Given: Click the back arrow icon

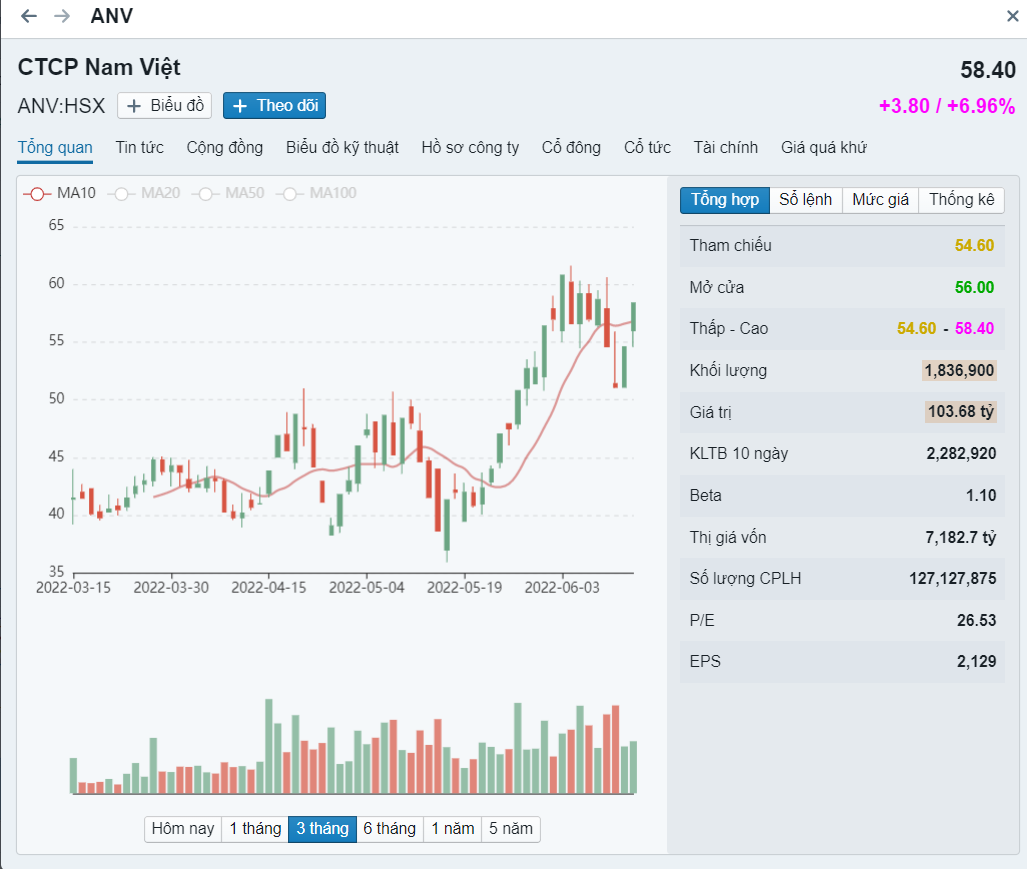Looking at the screenshot, I should (29, 16).
